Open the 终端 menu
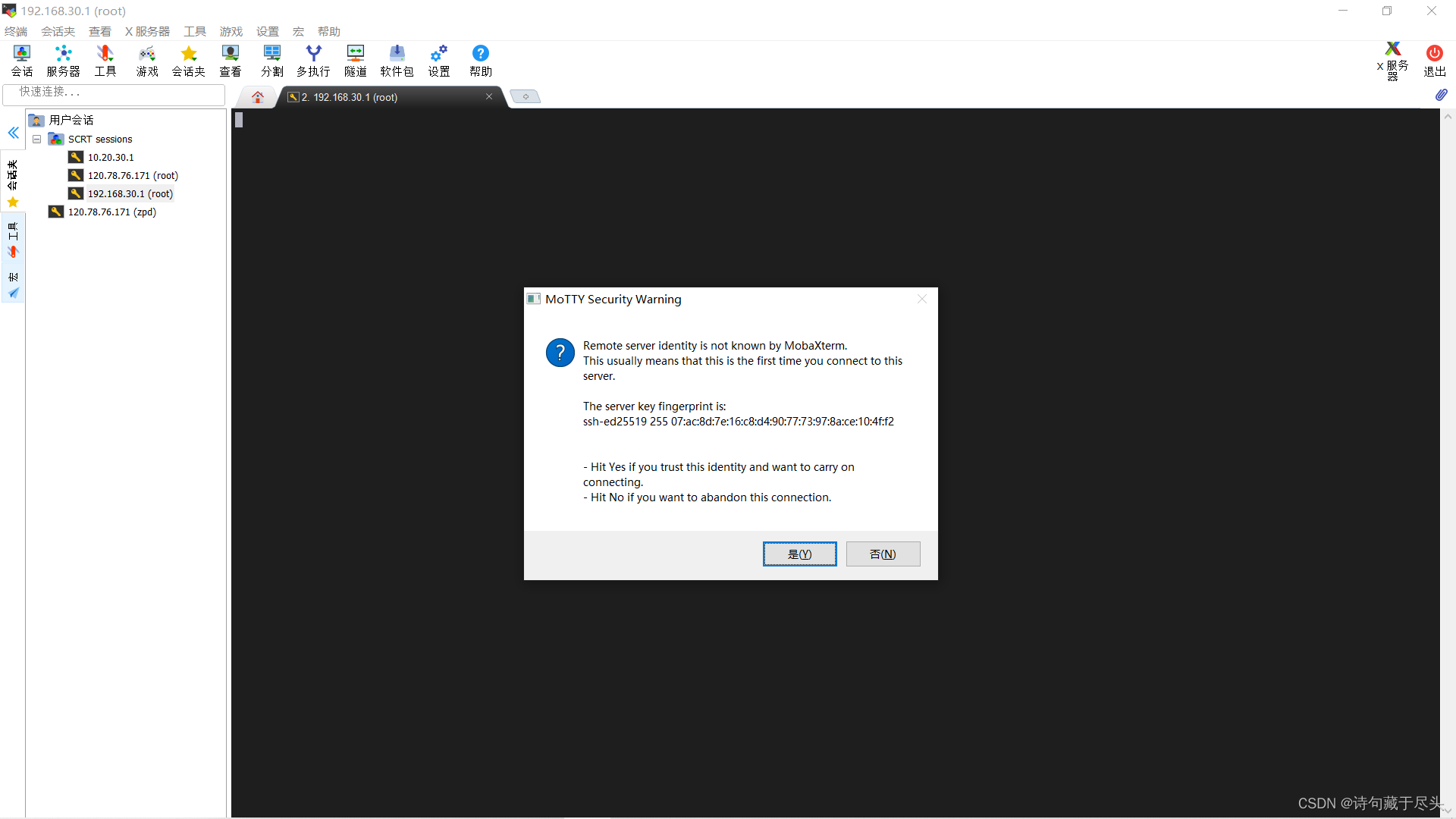 15,31
